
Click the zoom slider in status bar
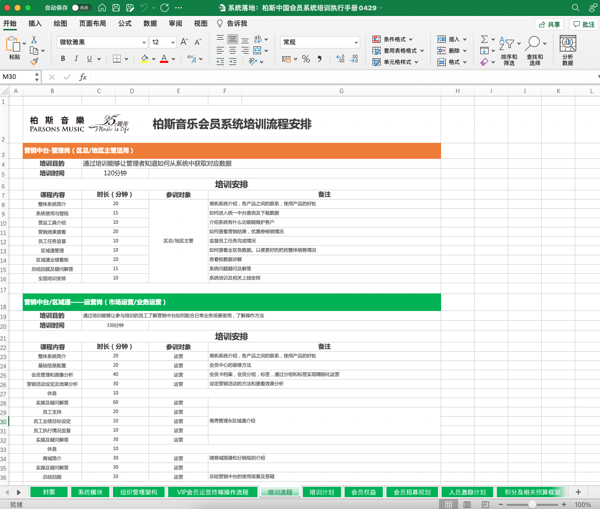(532, 504)
